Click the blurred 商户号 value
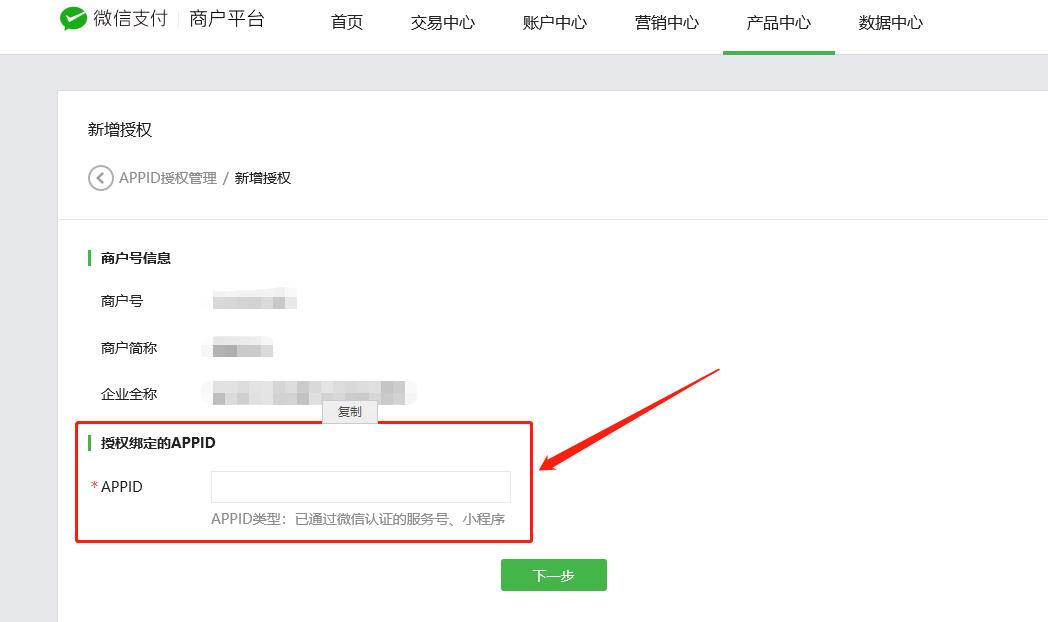 [255, 299]
